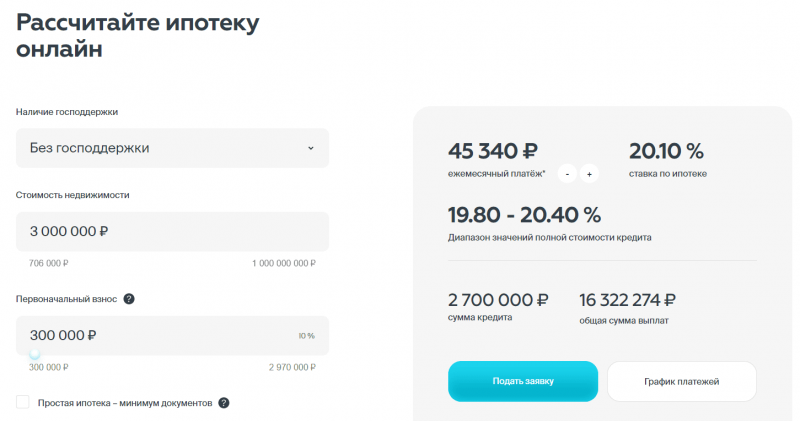Screen dimensions: 800x421
Task: Click the mortgage rate value 20.10 %
Action: click(666, 152)
